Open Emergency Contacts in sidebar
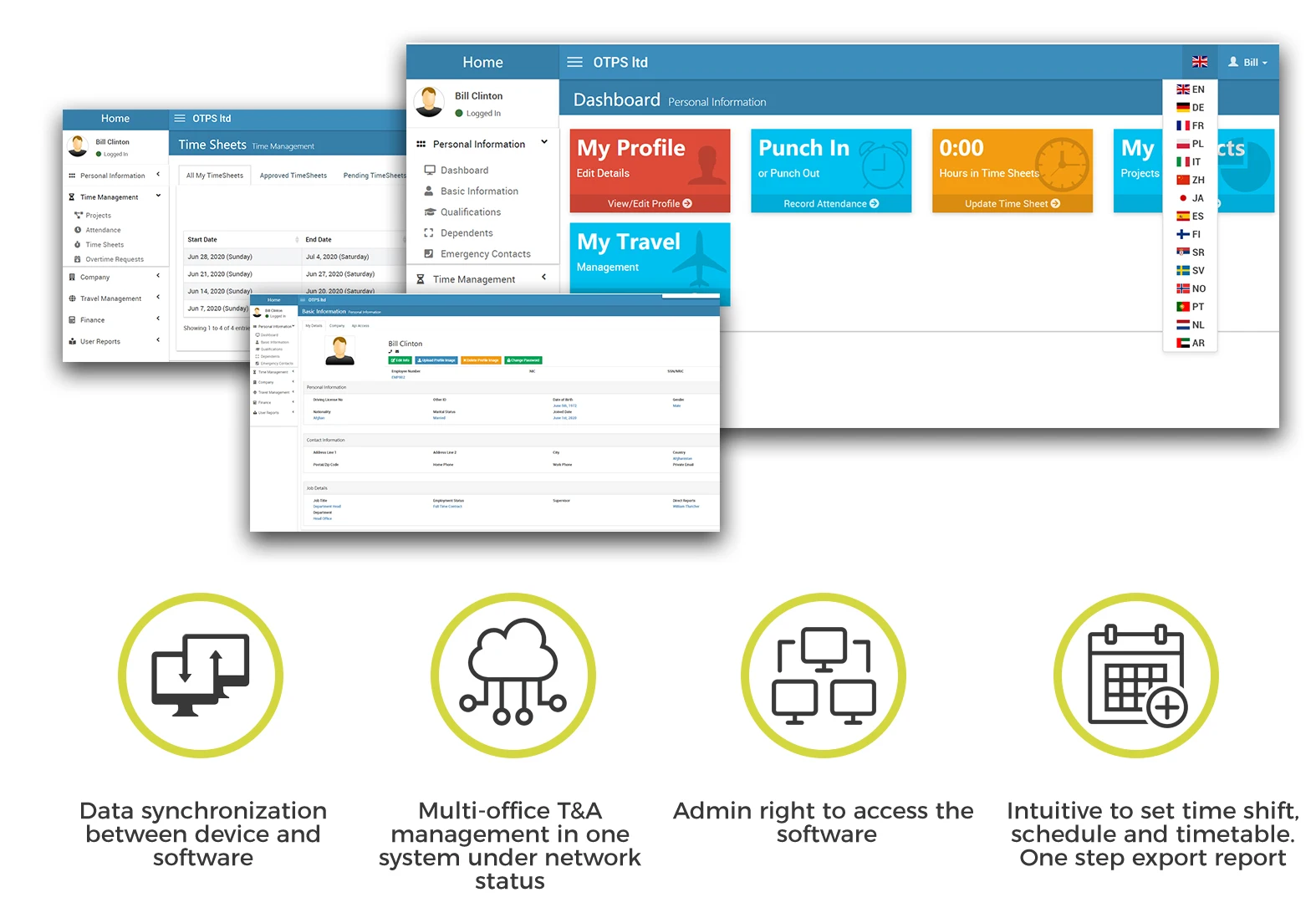Viewport: 1316px width, 923px height. pyautogui.click(x=485, y=254)
